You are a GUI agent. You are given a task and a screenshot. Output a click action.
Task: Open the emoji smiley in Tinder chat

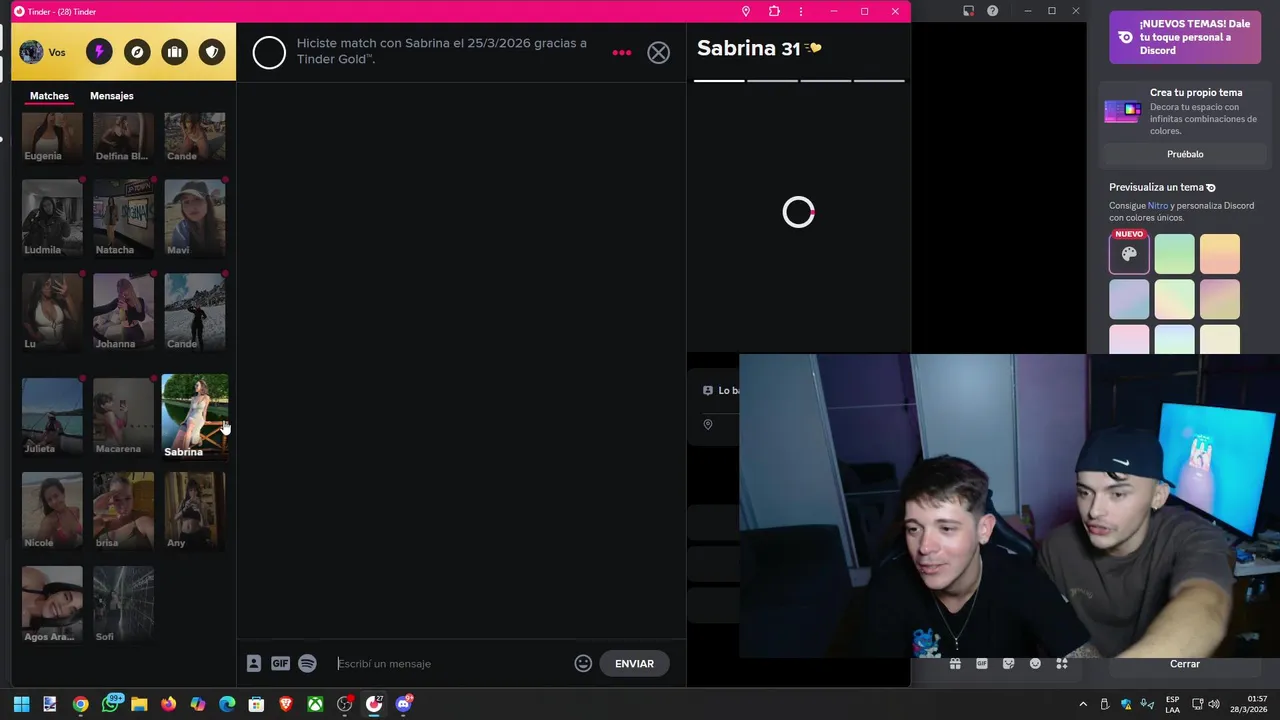pos(583,663)
